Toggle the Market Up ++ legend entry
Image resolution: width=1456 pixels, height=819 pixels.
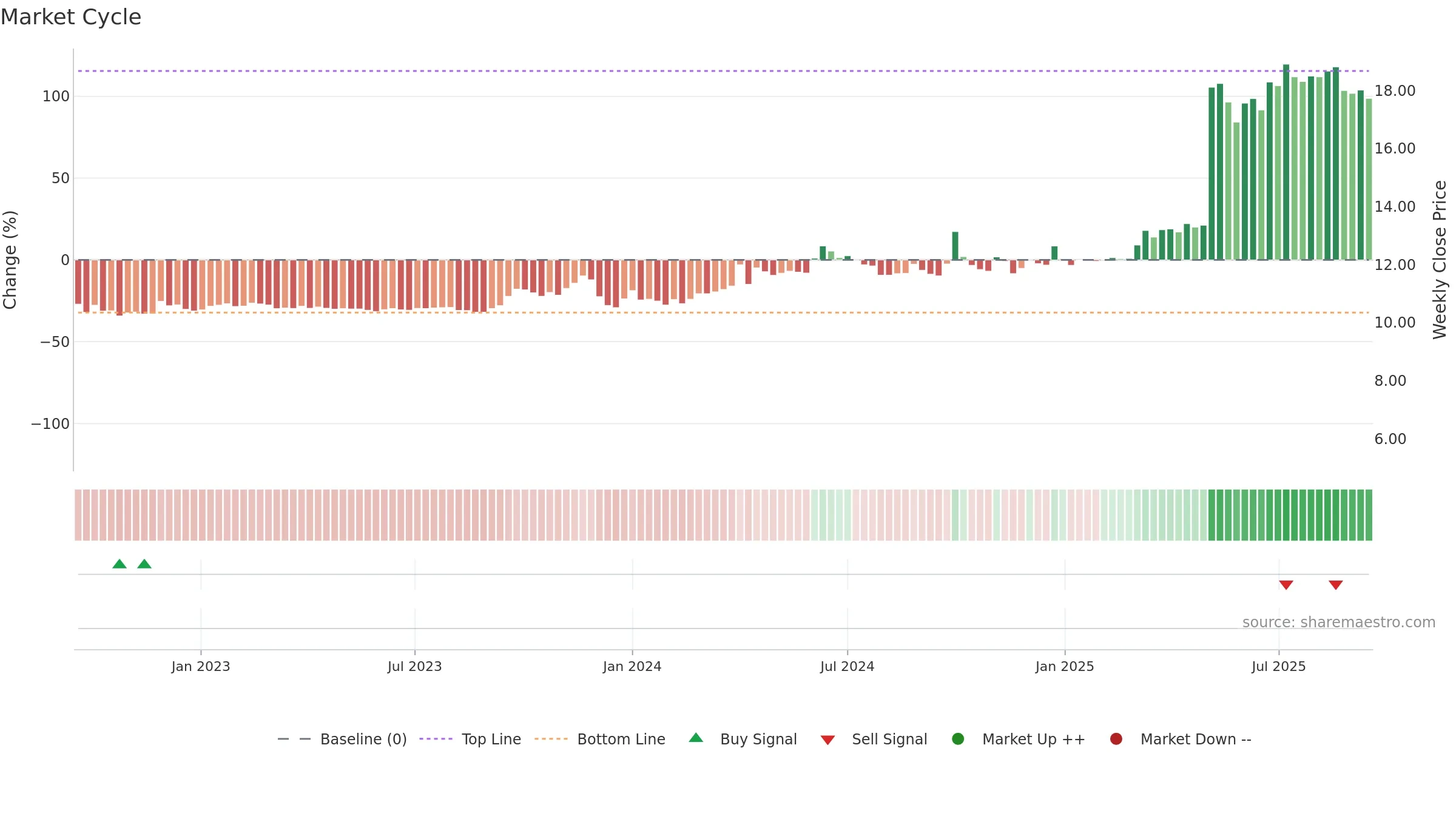point(1018,739)
